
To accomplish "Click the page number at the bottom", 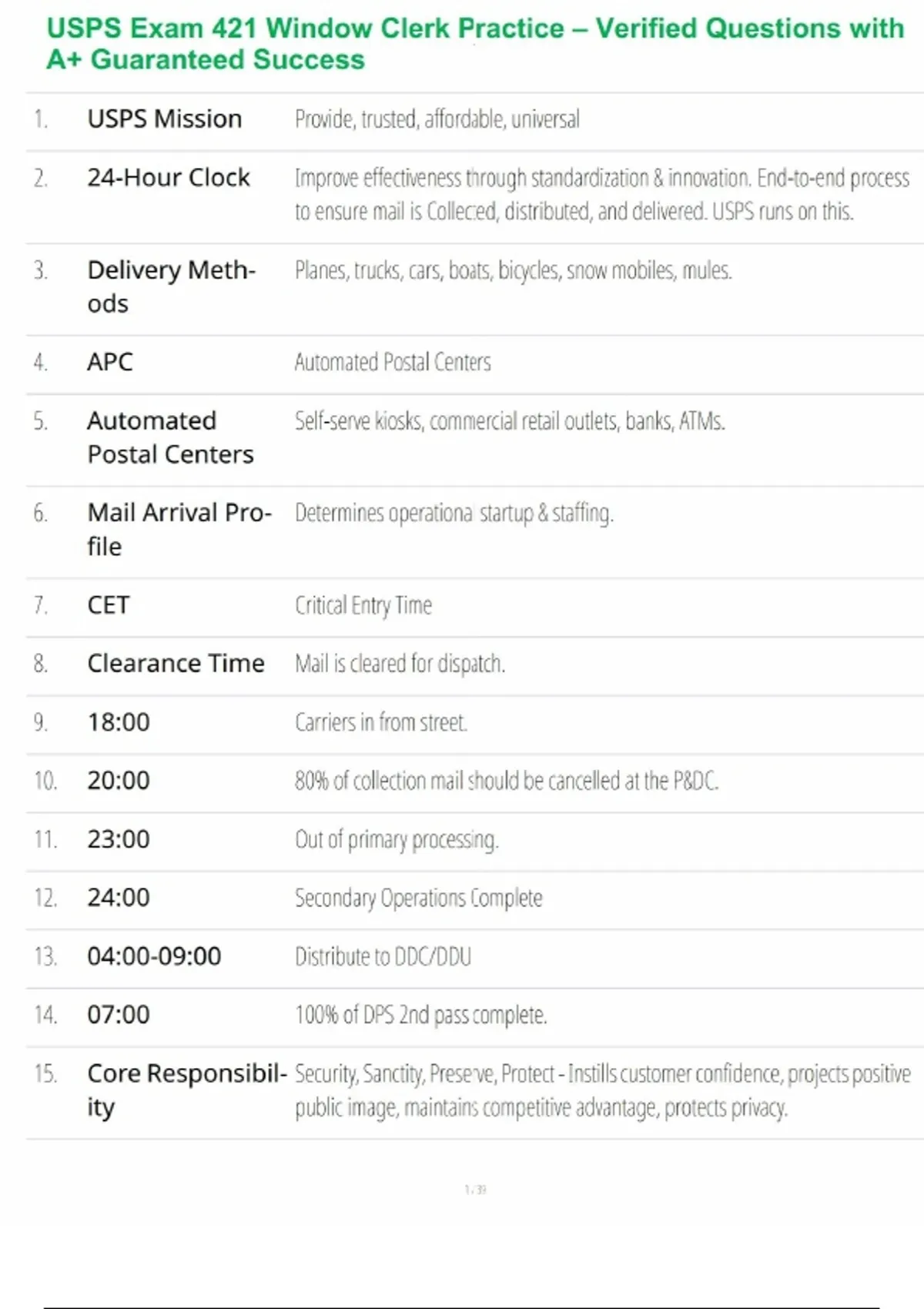I will [475, 1190].
